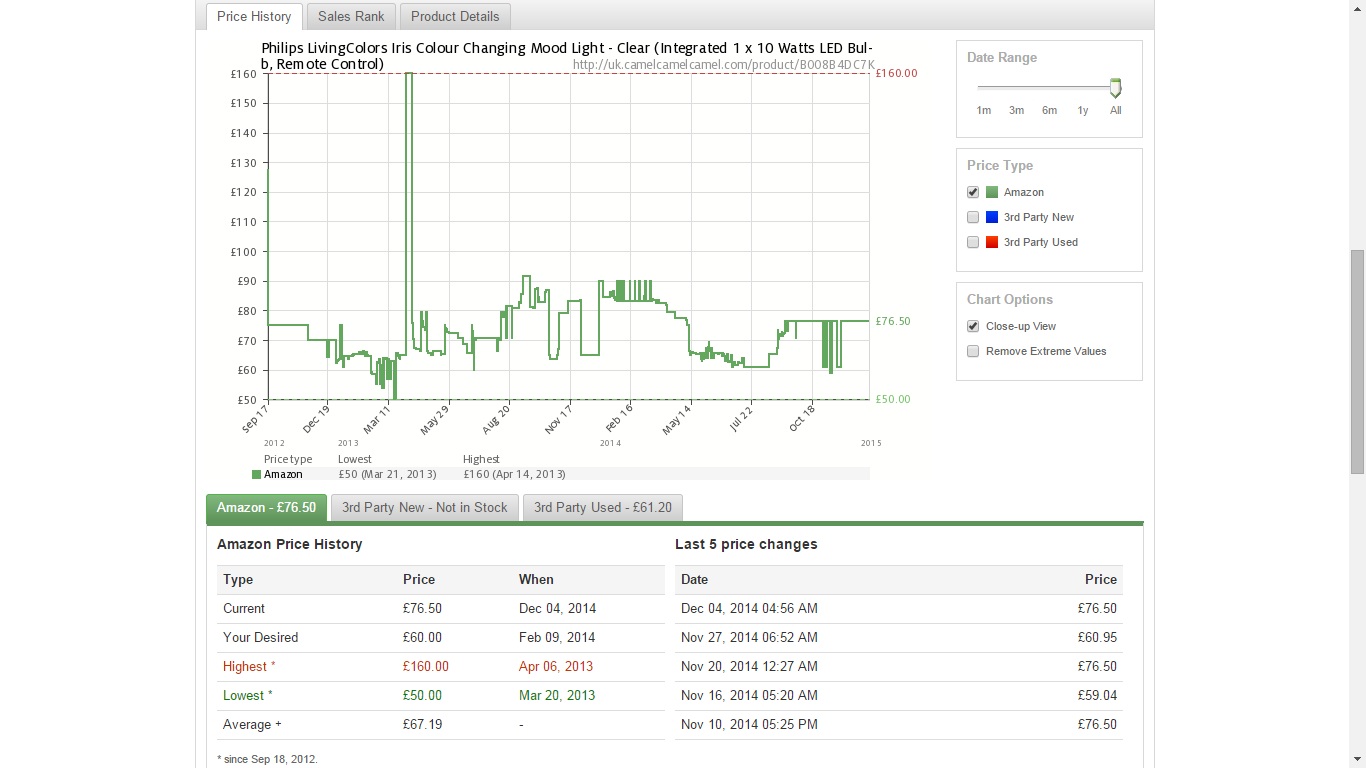Click the Average + row label
Screen dimensions: 1366x768
[252, 724]
